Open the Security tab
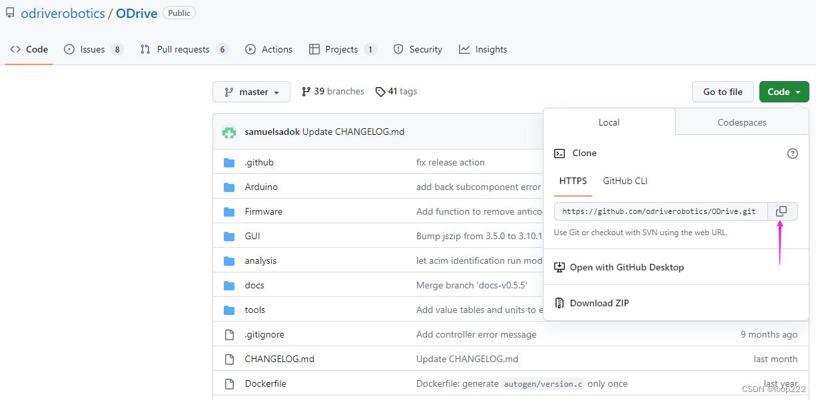 418,49
